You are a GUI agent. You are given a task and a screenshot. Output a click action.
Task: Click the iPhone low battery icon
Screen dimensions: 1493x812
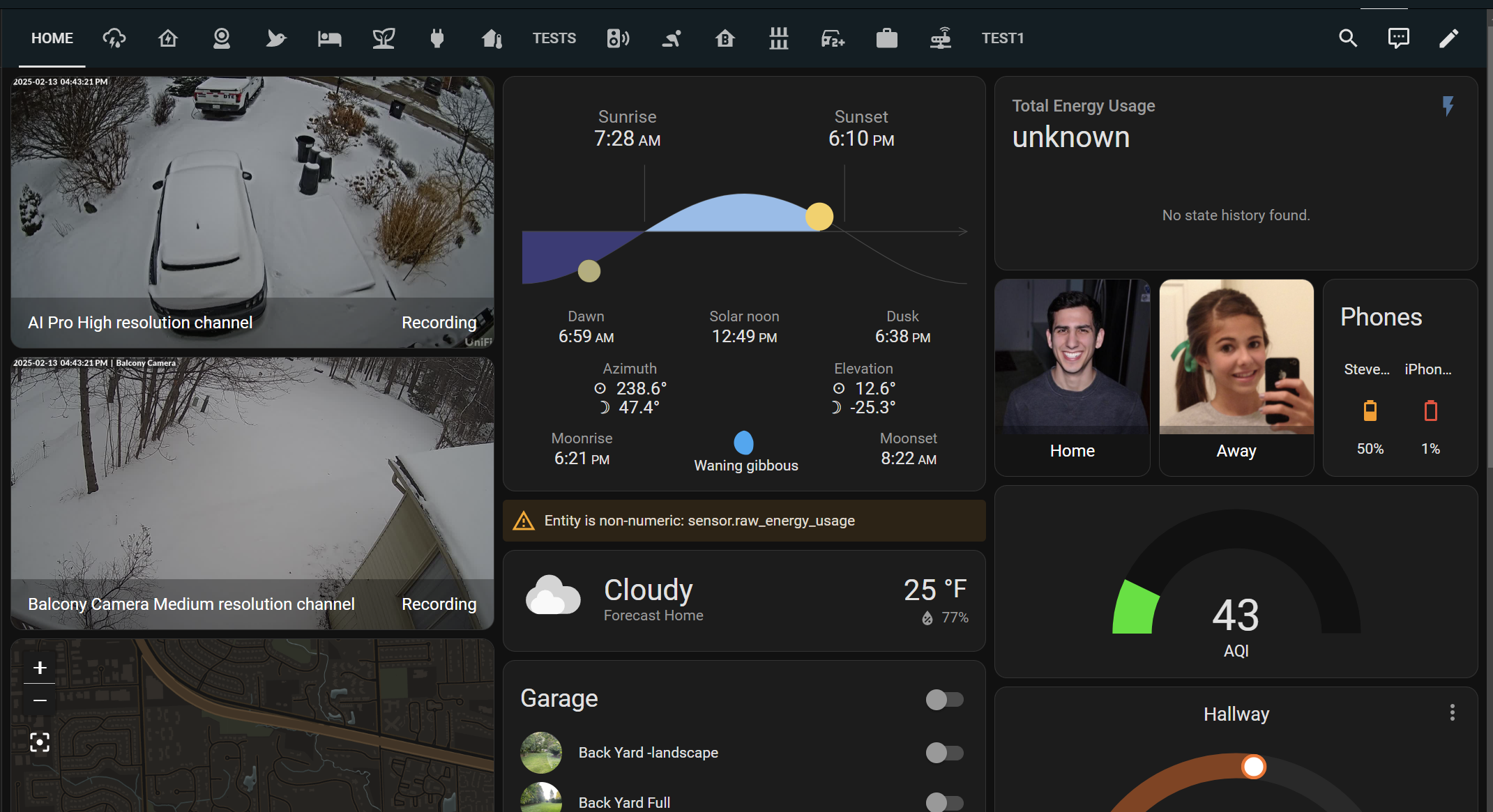coord(1431,411)
